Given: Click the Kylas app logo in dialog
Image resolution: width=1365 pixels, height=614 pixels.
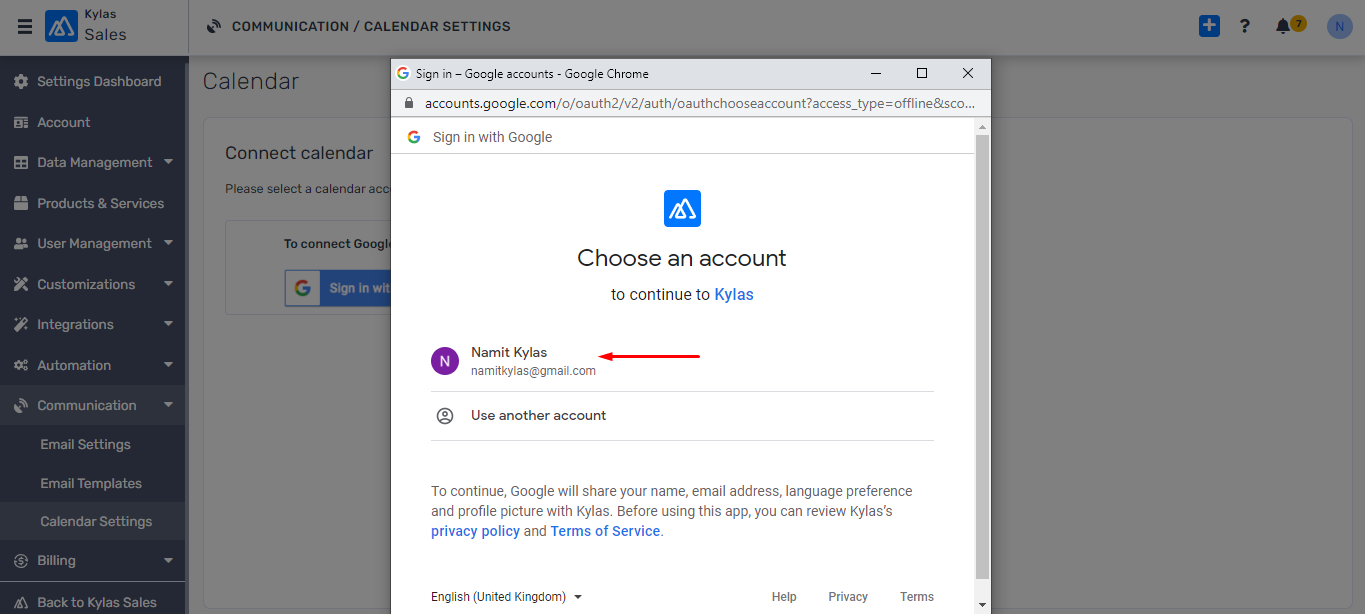Looking at the screenshot, I should coord(682,208).
